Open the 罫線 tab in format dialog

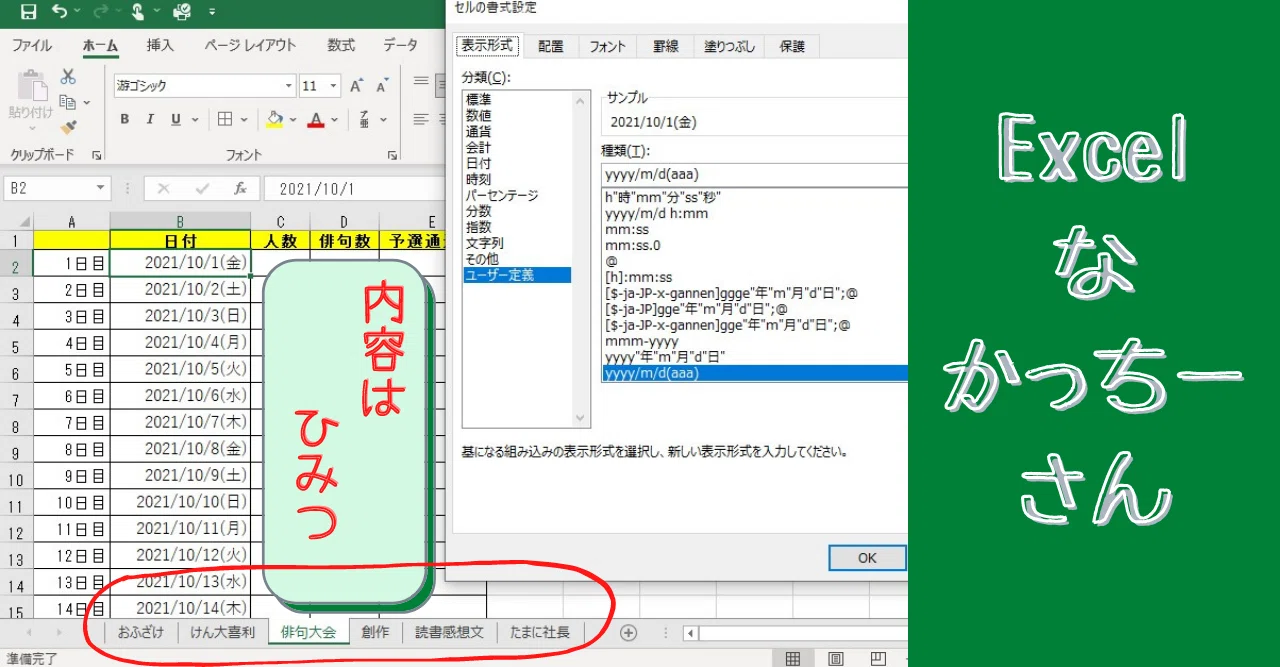click(665, 46)
